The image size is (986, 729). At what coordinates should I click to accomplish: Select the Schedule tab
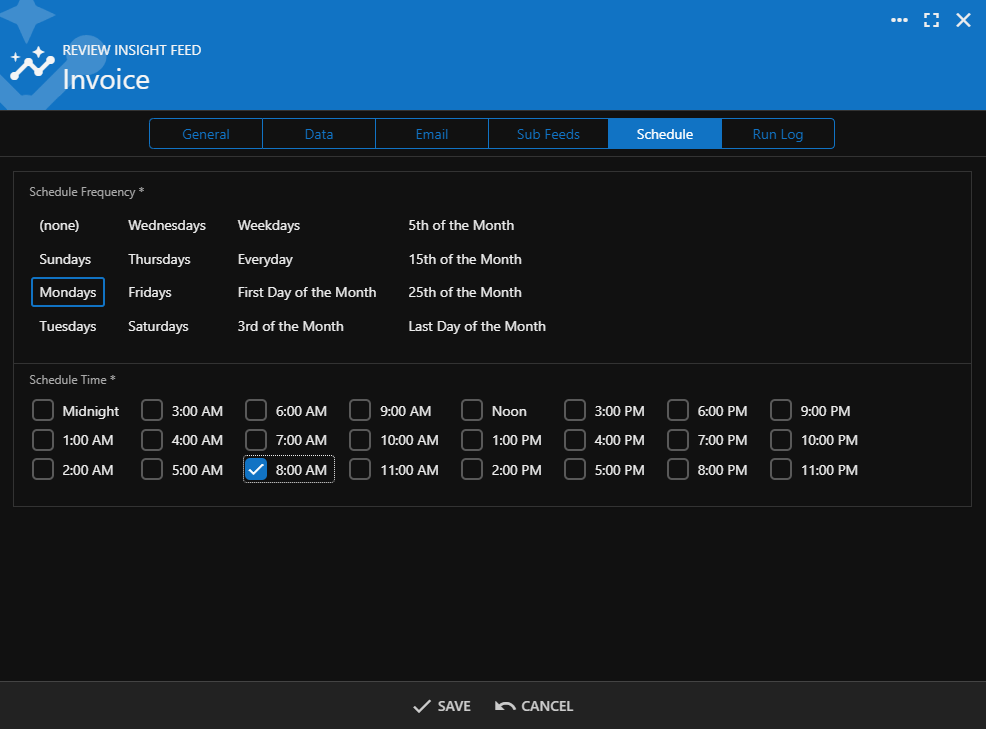tap(665, 134)
